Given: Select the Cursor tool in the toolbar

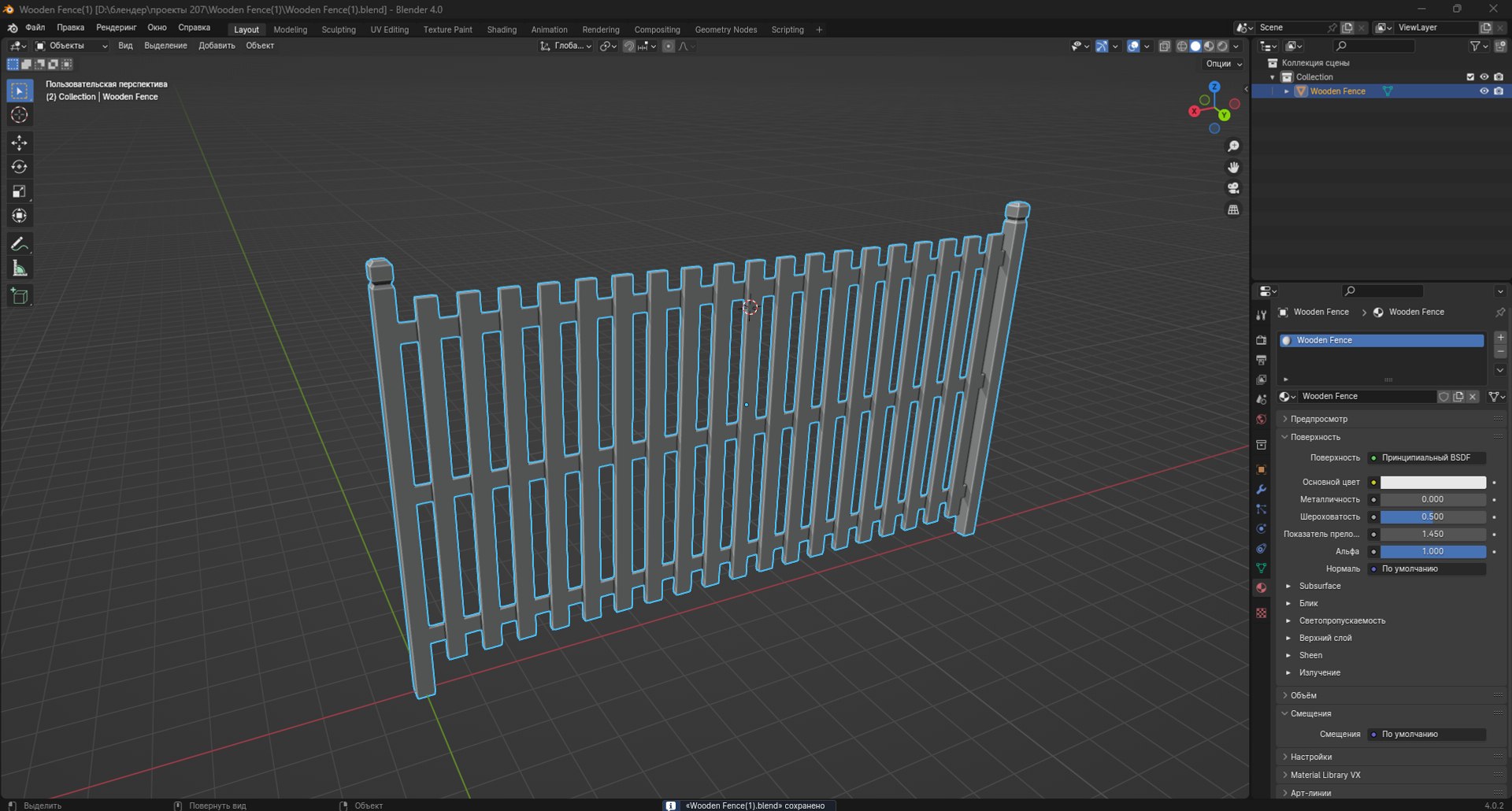Looking at the screenshot, I should pyautogui.click(x=20, y=115).
